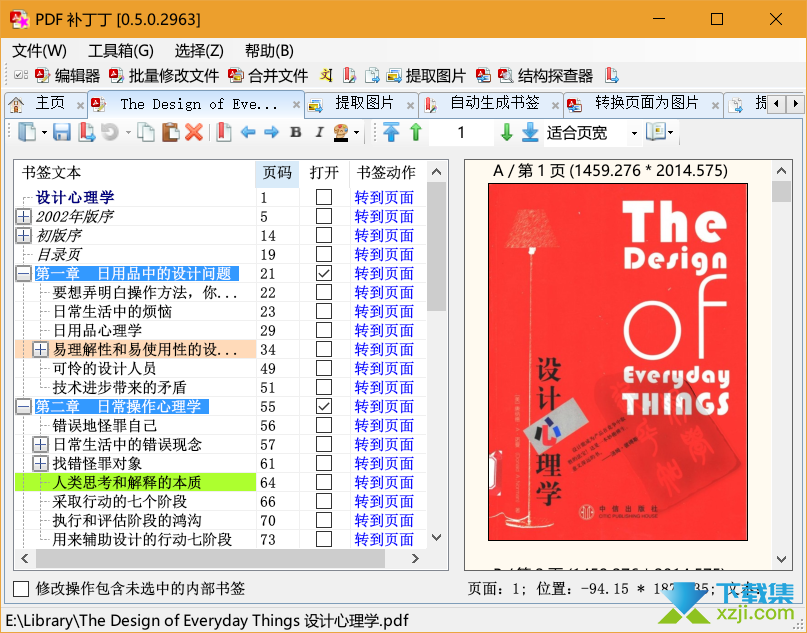Toggle italic bookmark text style
This screenshot has height=633, width=807.
[319, 133]
